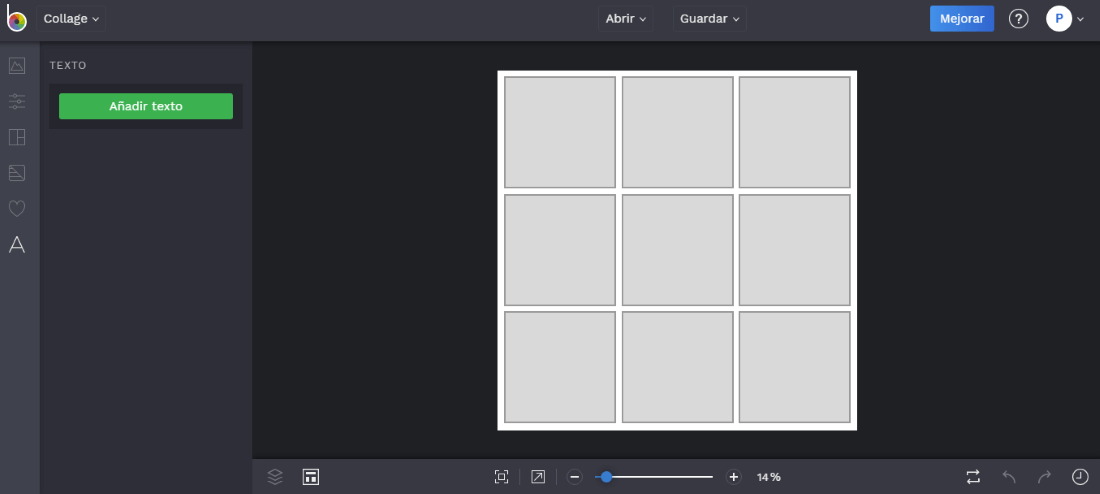Screen dimensions: 1100x494
Task: Expand the Collage mode dropdown
Action: [x=71, y=19]
